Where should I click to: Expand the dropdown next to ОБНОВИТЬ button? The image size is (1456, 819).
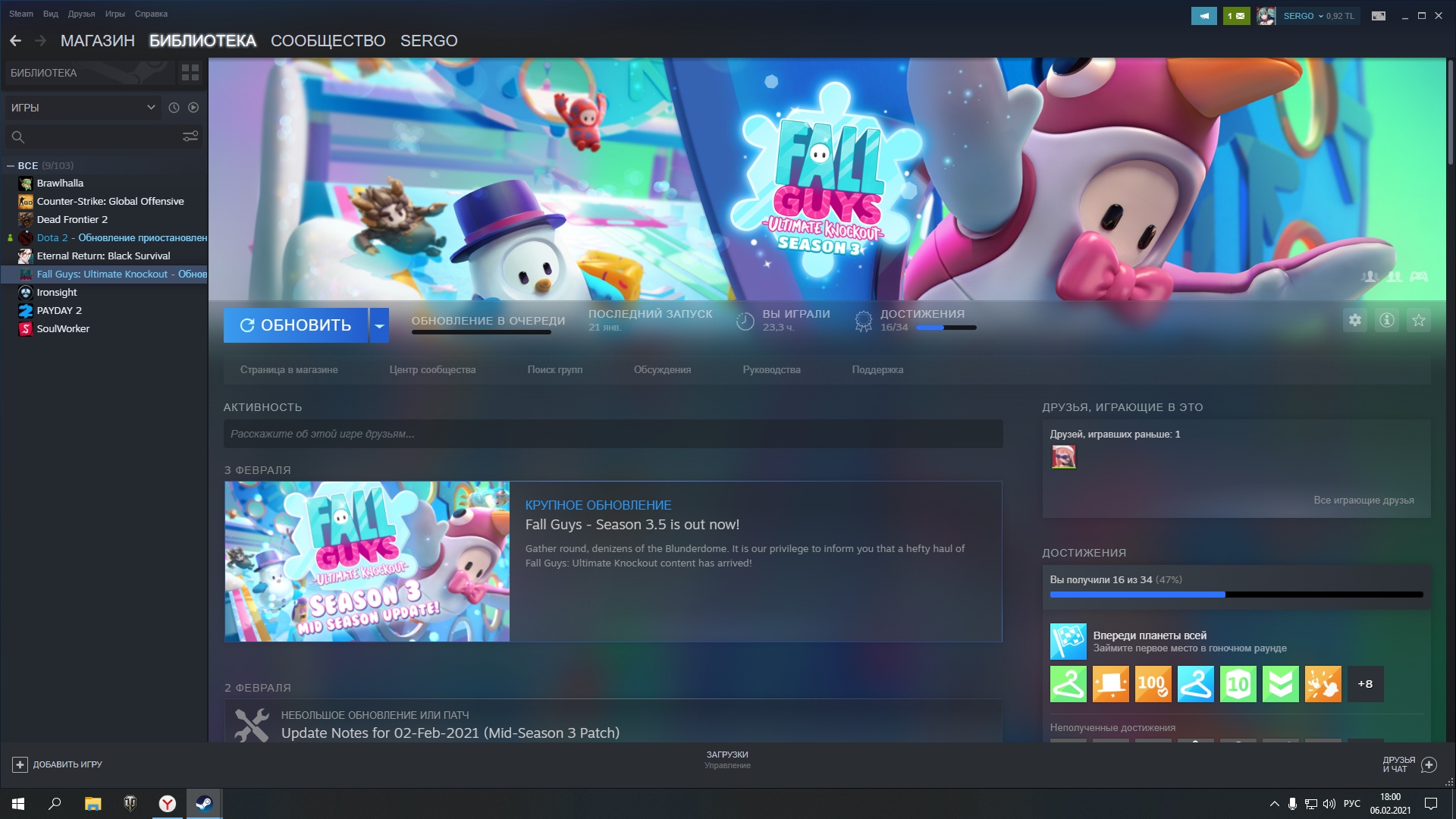point(379,325)
